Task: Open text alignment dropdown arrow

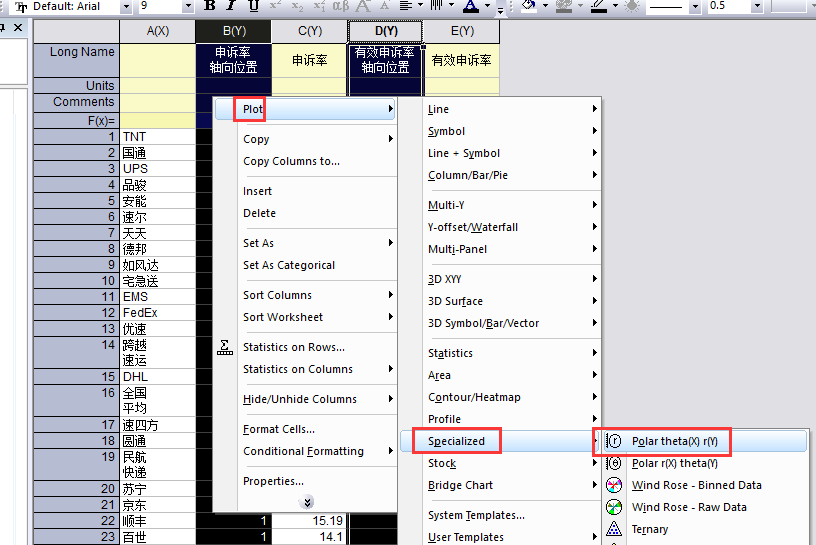Action: [420, 6]
